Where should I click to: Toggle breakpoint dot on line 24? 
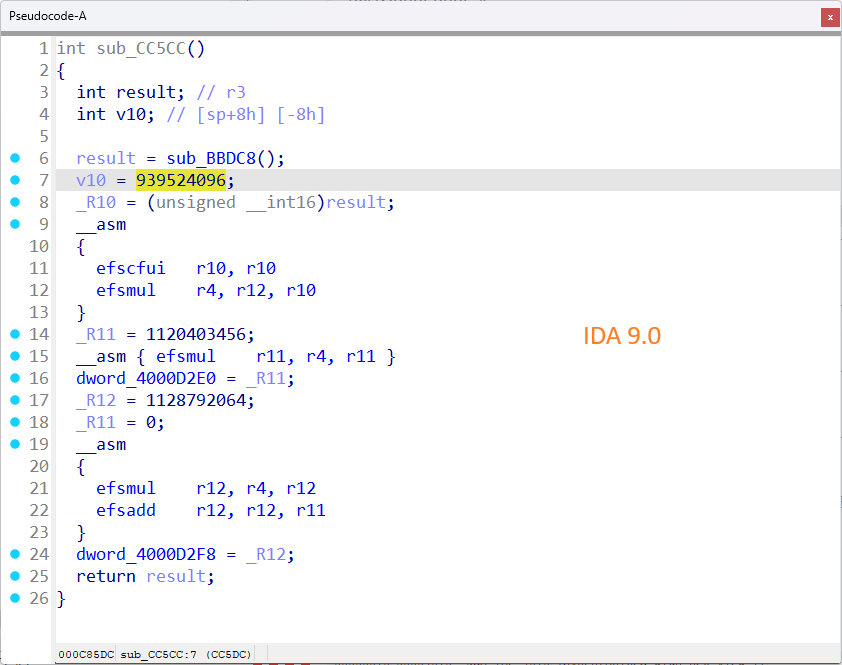[x=15, y=554]
